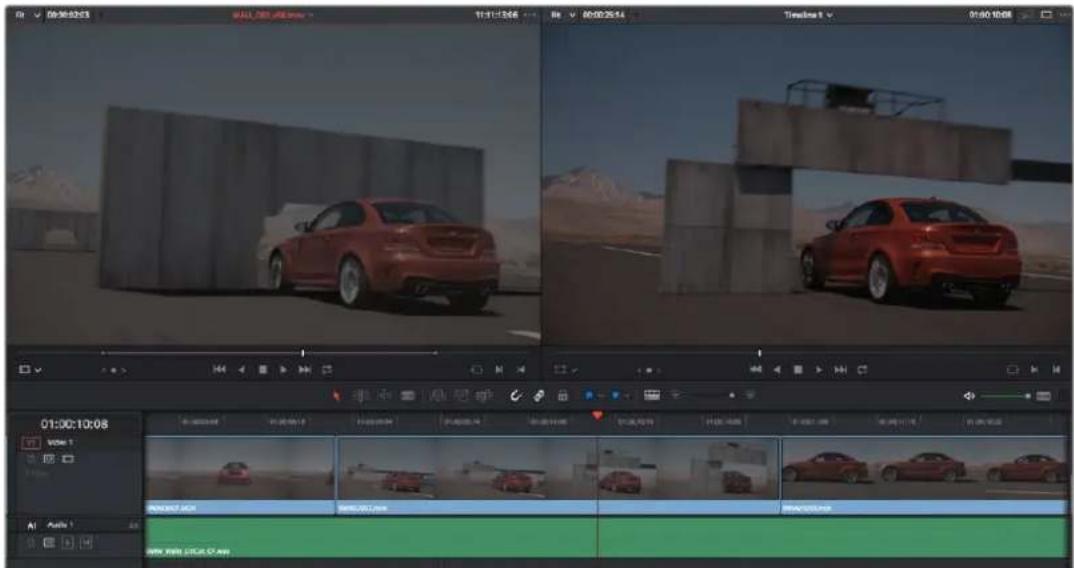Screen dimensions: 1074x568
Task: Choose the Dynamic Trim mode tool
Action: coord(385,395)
